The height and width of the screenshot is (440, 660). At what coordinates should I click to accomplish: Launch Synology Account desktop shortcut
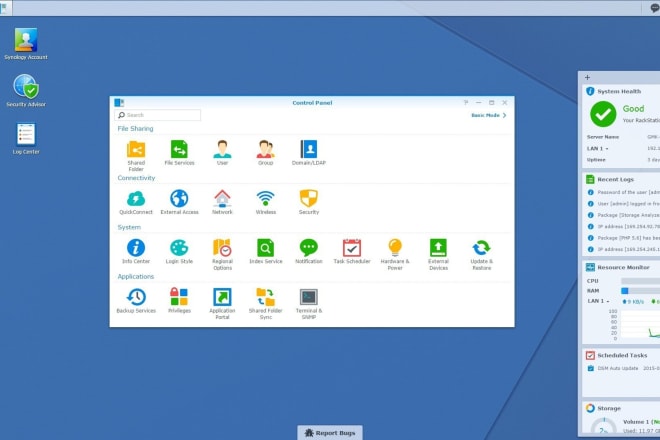point(26,44)
